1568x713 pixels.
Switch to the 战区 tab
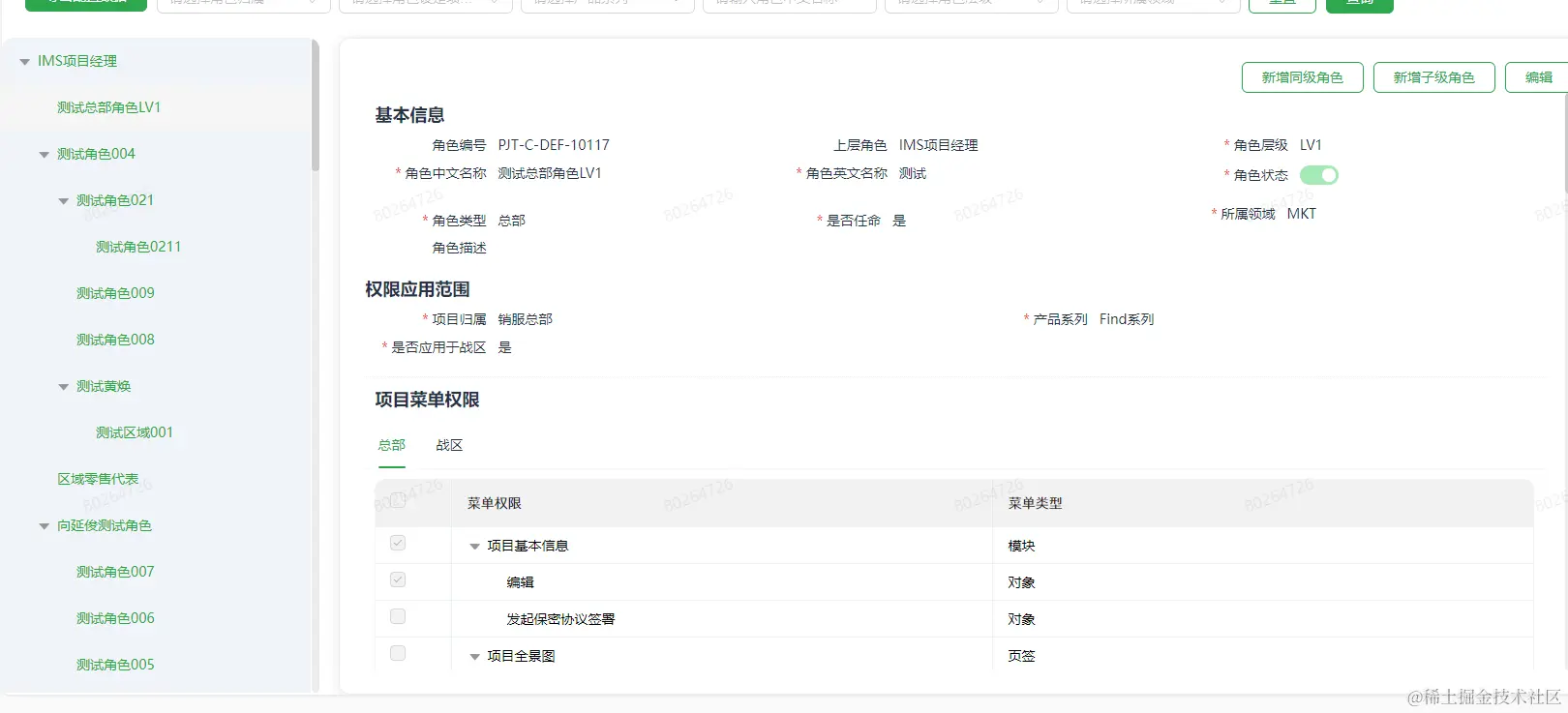coord(449,445)
